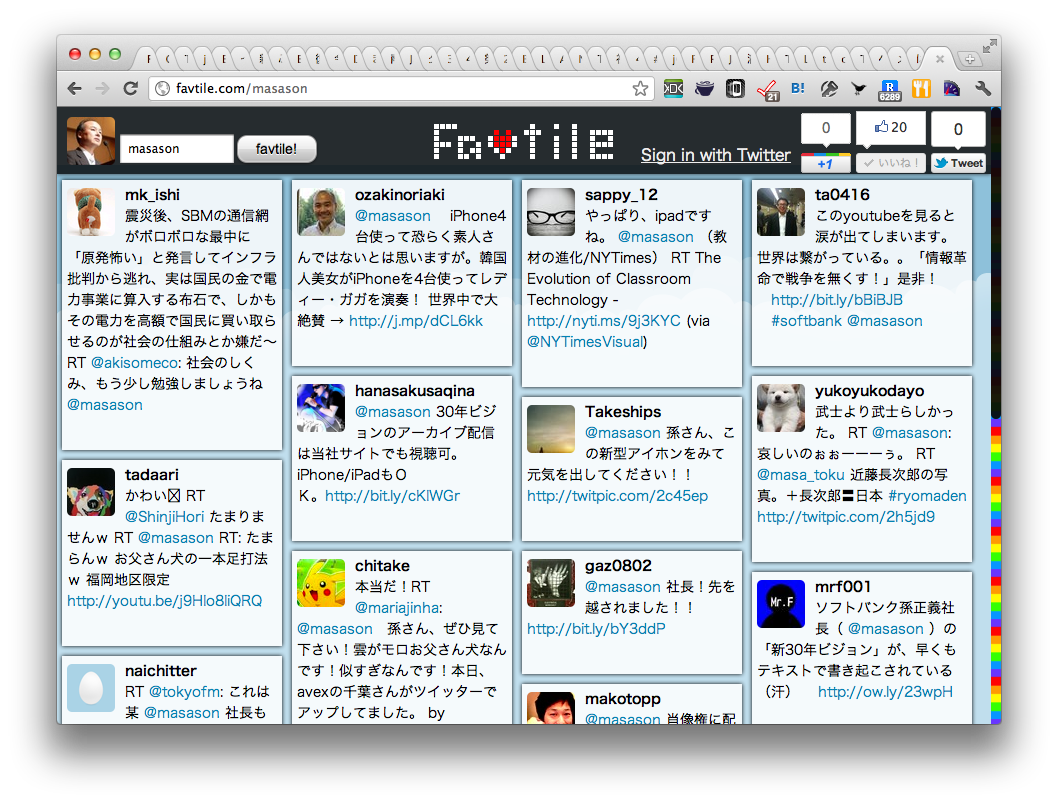Click the ozakinoriaki username
The image size is (1058, 803).
pos(399,195)
